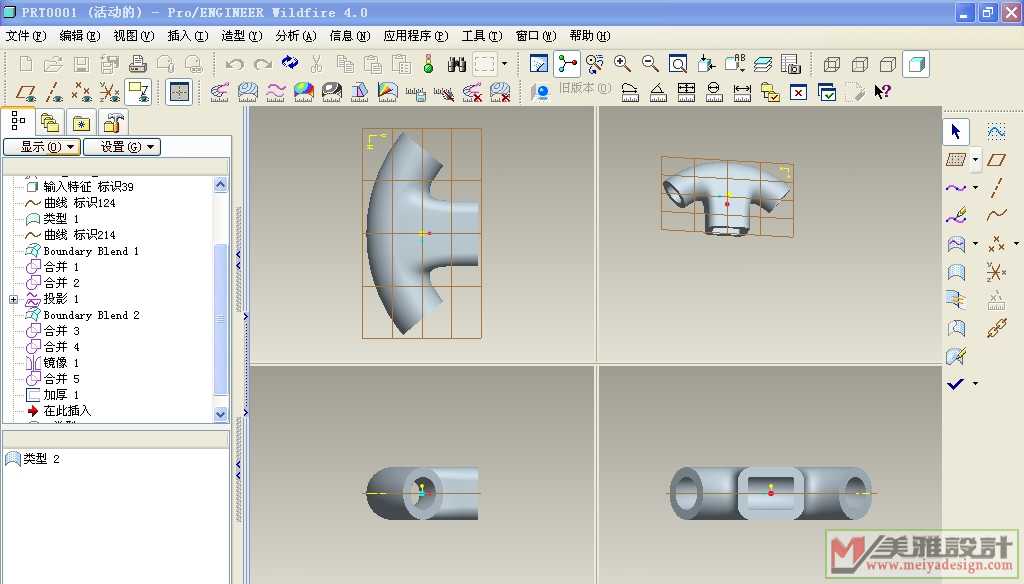Click the Repaint screen icon

539,64
